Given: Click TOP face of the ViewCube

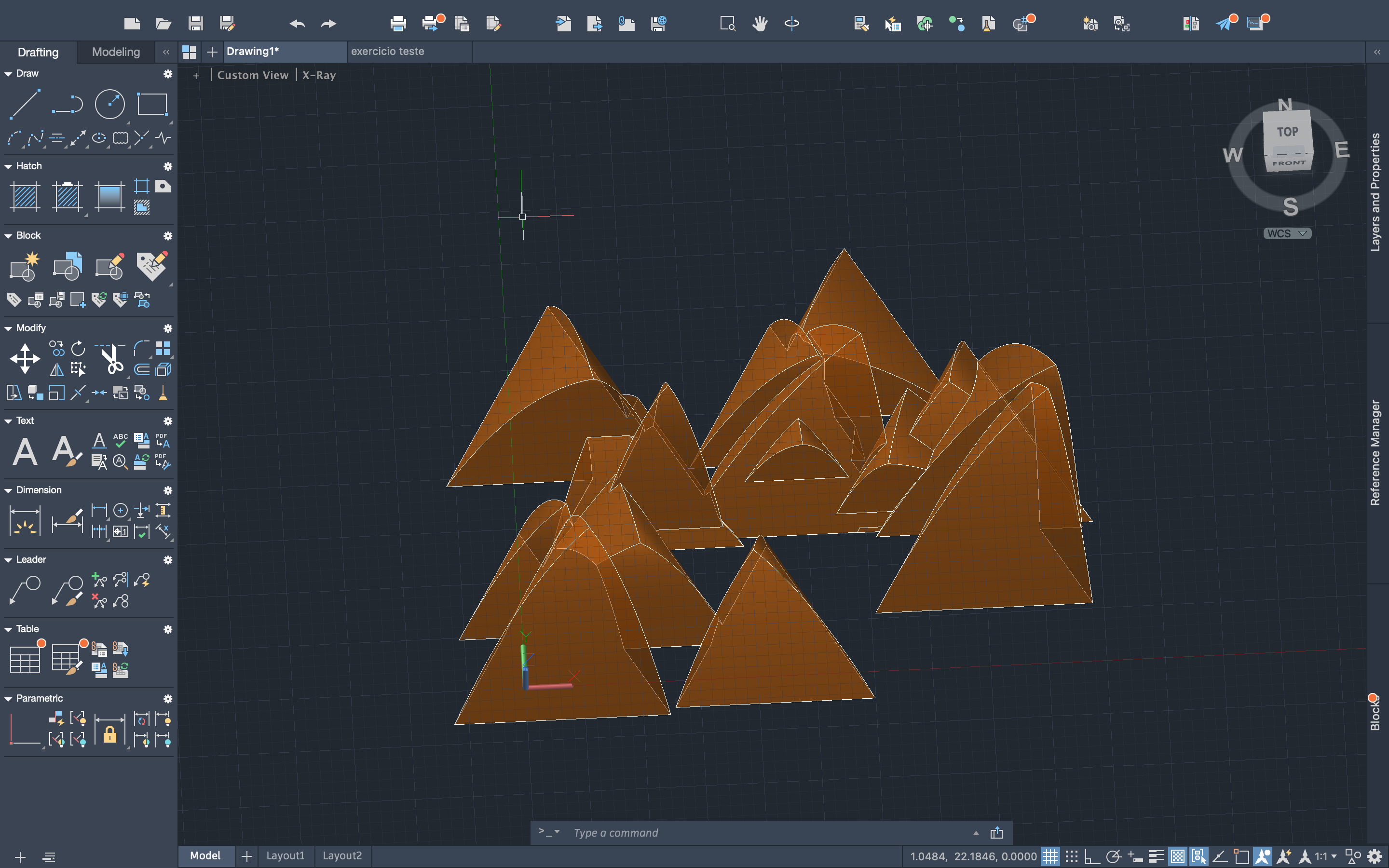Looking at the screenshot, I should [x=1287, y=132].
